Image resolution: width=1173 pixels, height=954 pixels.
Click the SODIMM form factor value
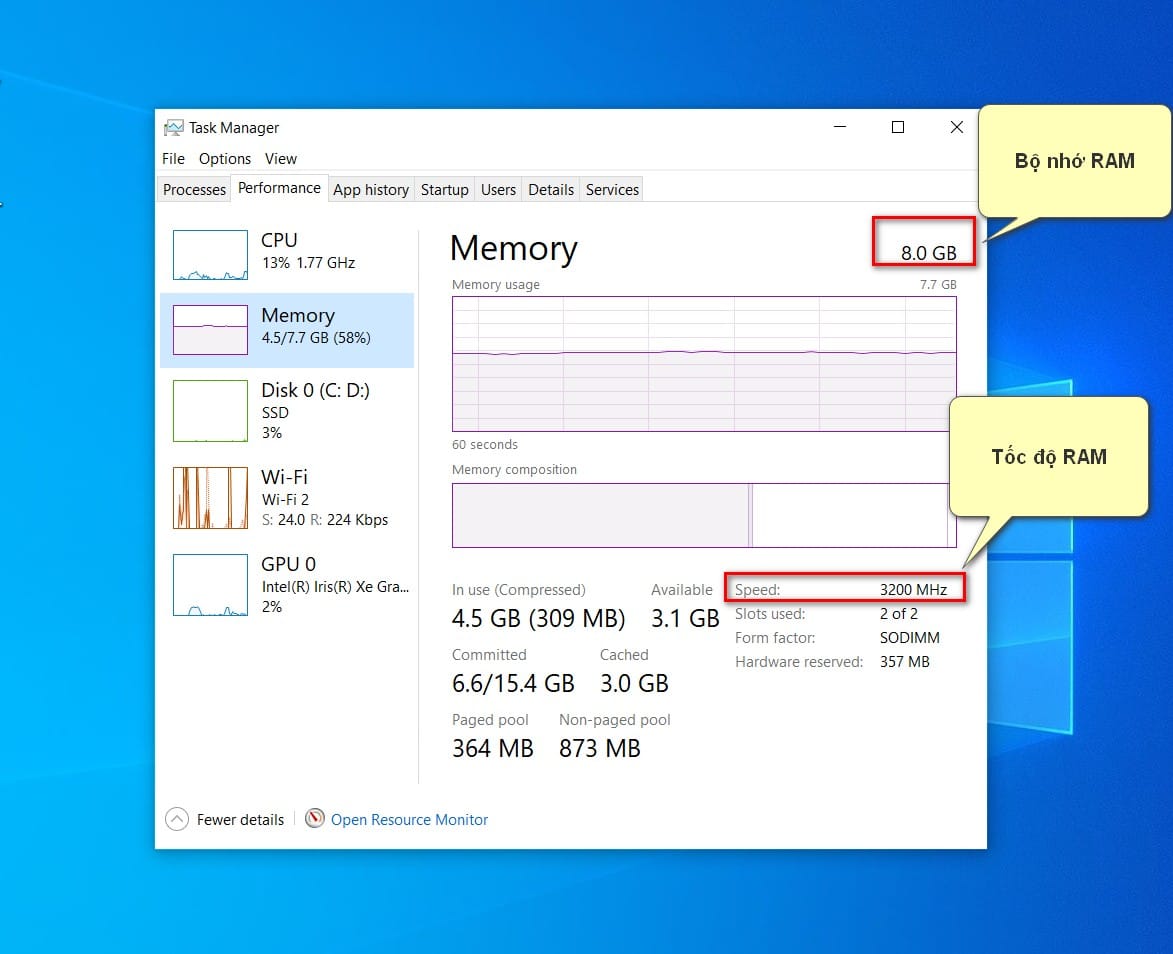point(910,637)
